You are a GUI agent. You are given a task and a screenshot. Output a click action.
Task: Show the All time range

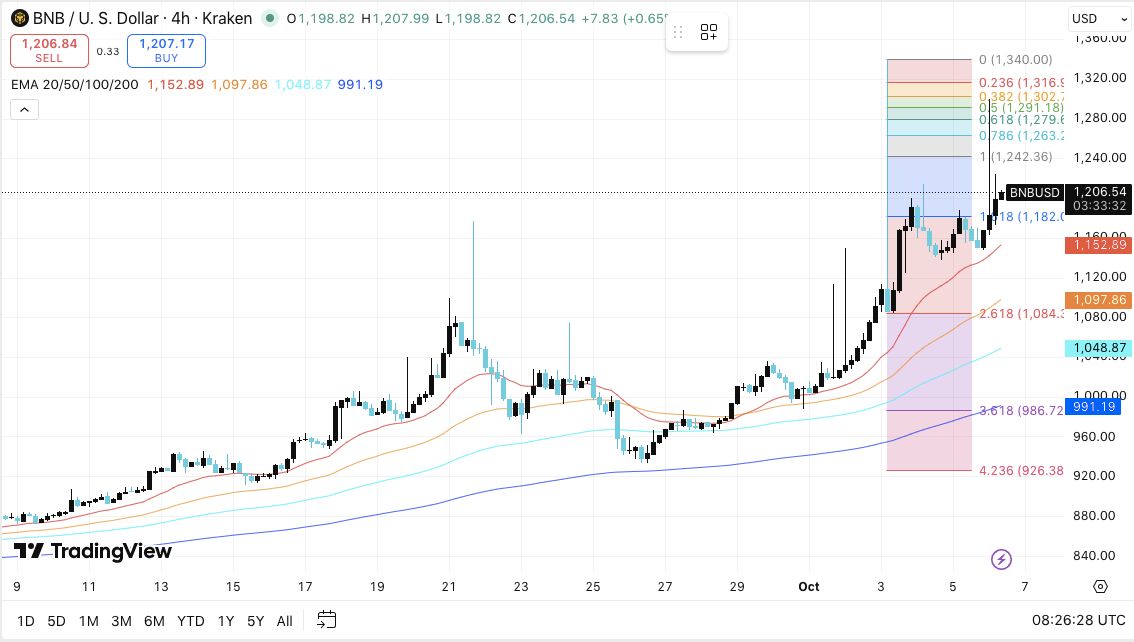(284, 621)
